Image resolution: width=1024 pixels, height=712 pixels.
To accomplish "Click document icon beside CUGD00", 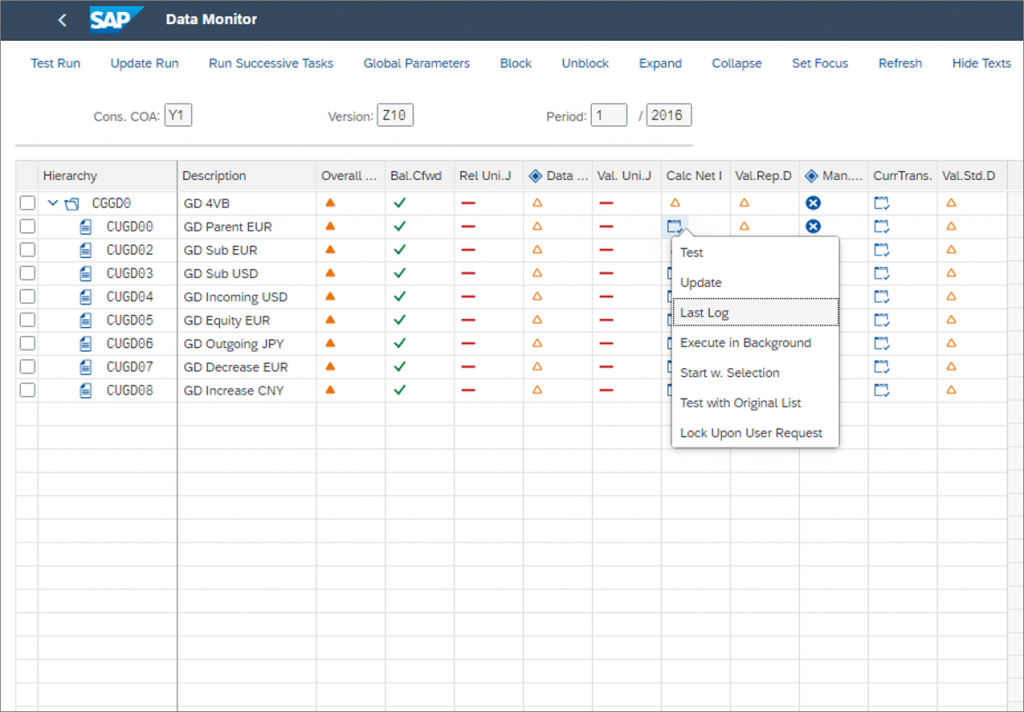I will click(86, 227).
